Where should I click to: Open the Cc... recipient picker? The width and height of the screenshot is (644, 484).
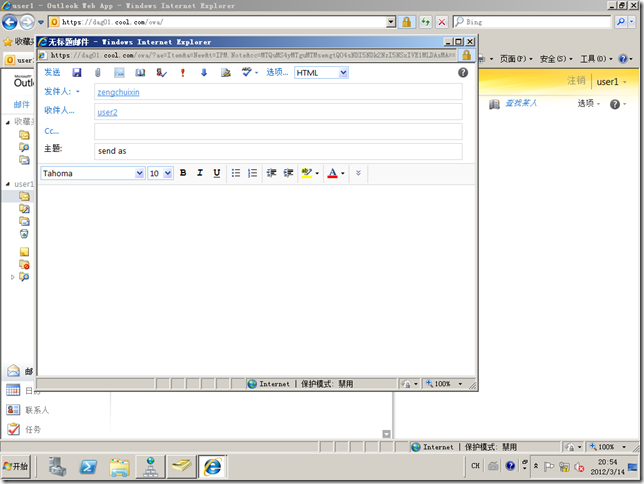[x=51, y=131]
